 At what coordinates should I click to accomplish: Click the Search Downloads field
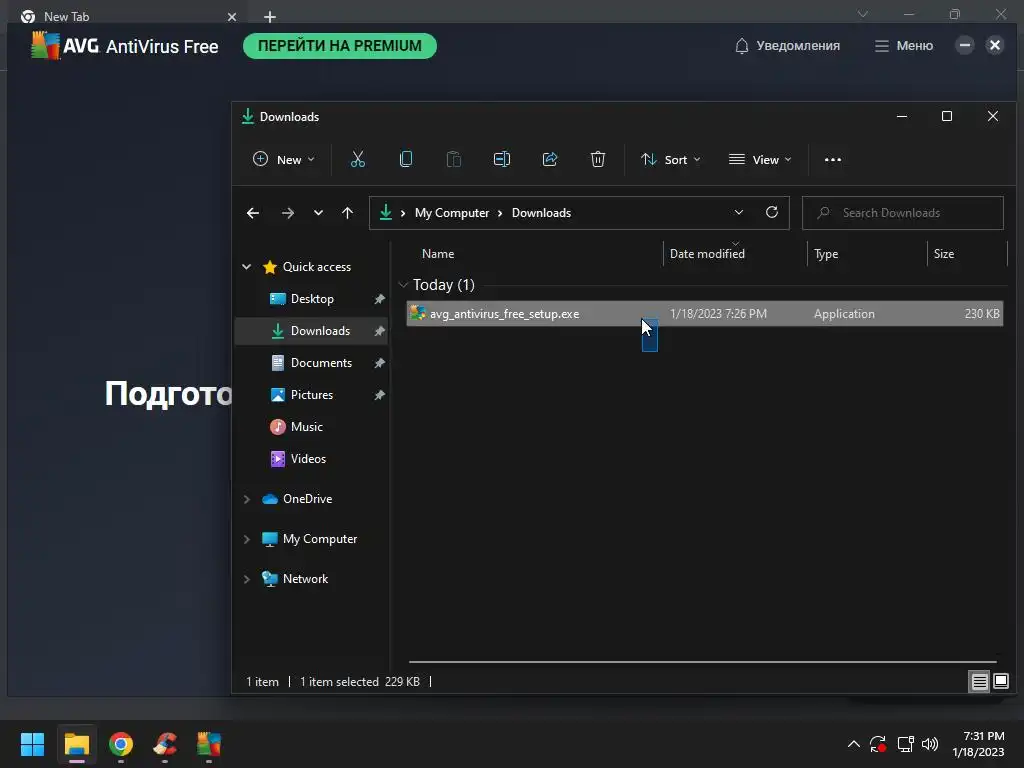[903, 213]
